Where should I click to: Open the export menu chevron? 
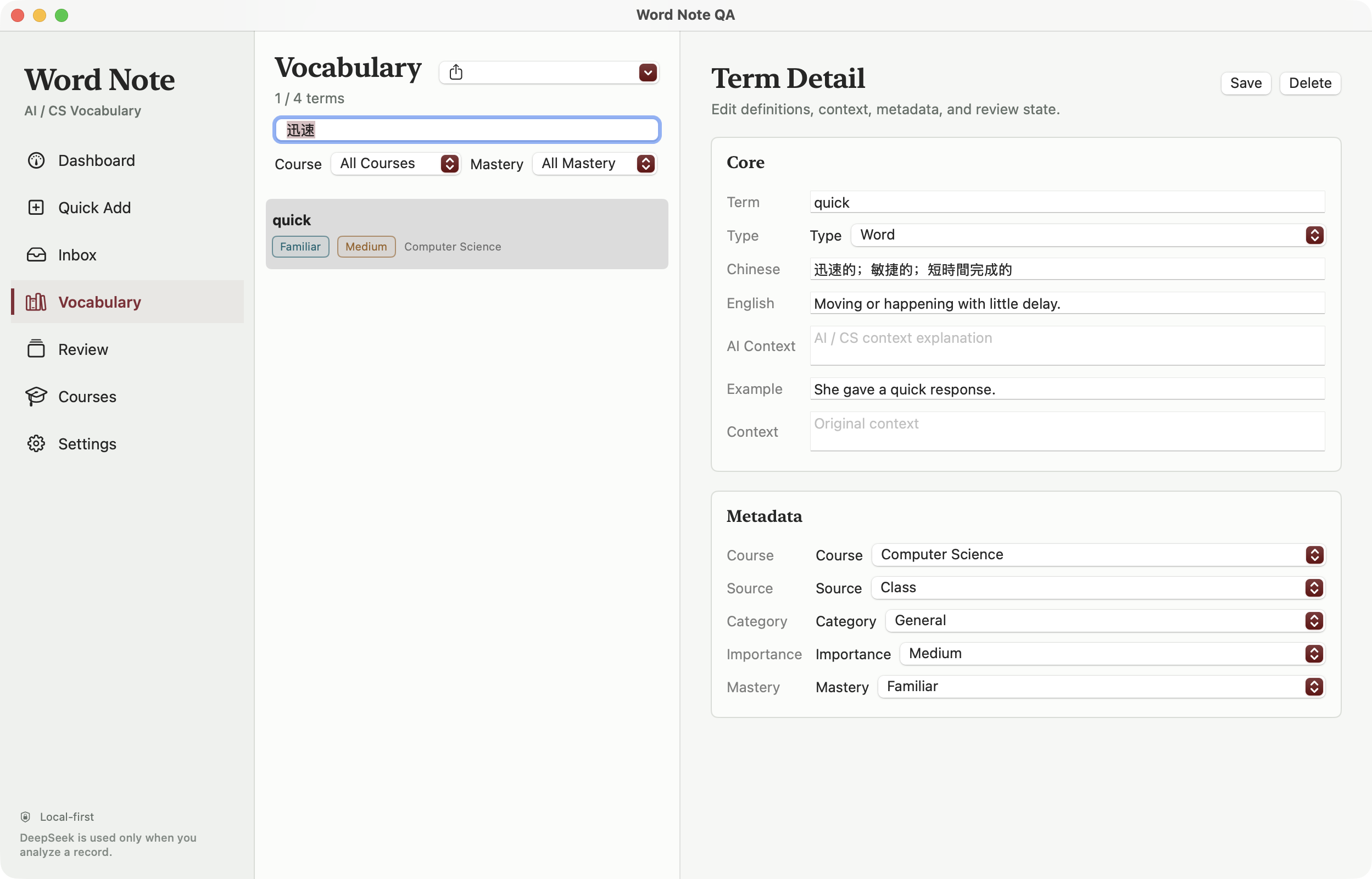(648, 73)
